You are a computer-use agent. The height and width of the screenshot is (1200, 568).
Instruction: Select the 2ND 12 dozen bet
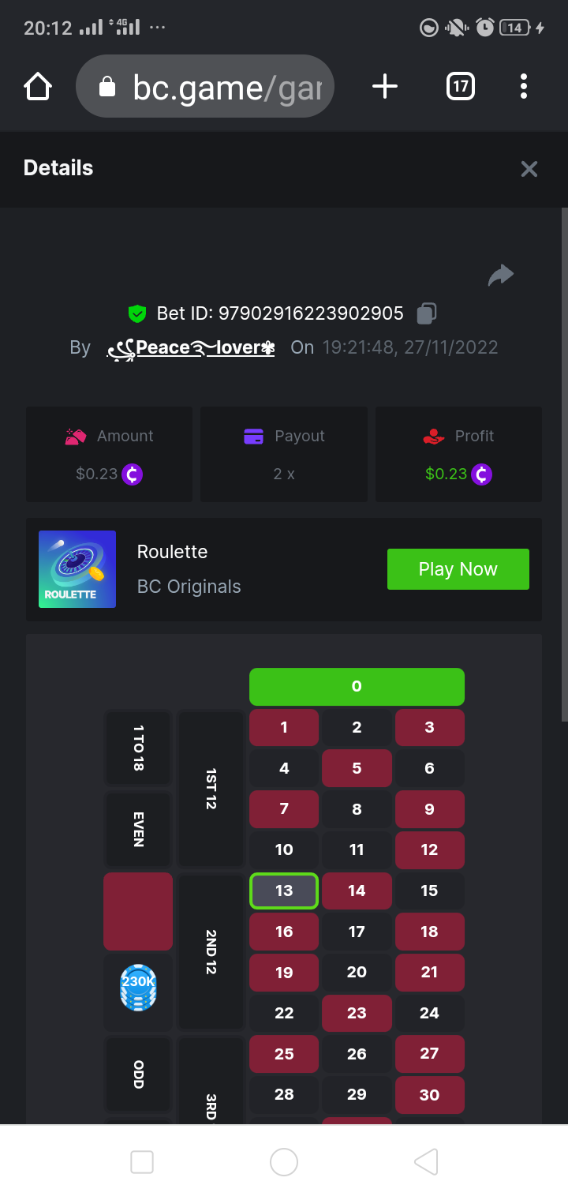coord(211,952)
